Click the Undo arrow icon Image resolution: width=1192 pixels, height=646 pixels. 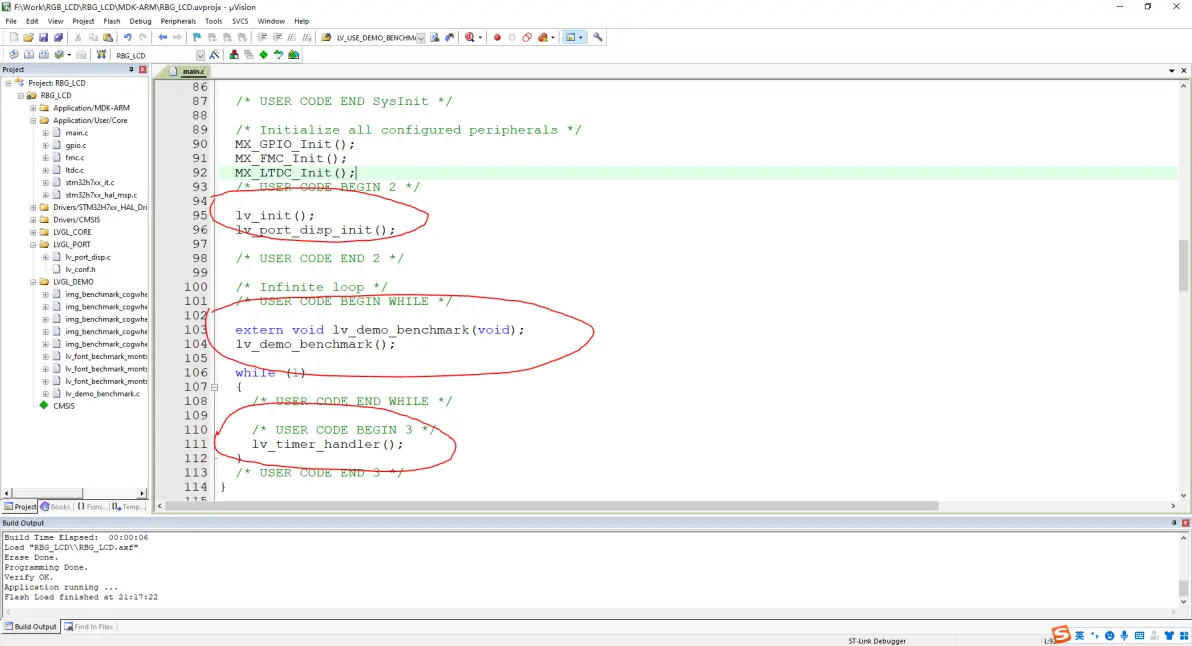click(x=127, y=37)
